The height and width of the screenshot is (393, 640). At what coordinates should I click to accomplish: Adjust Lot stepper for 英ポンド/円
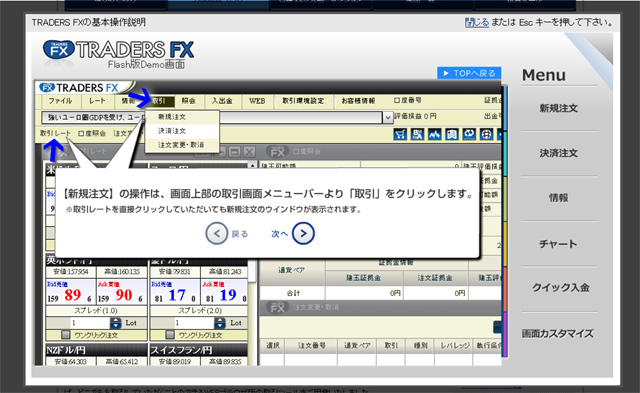point(116,323)
